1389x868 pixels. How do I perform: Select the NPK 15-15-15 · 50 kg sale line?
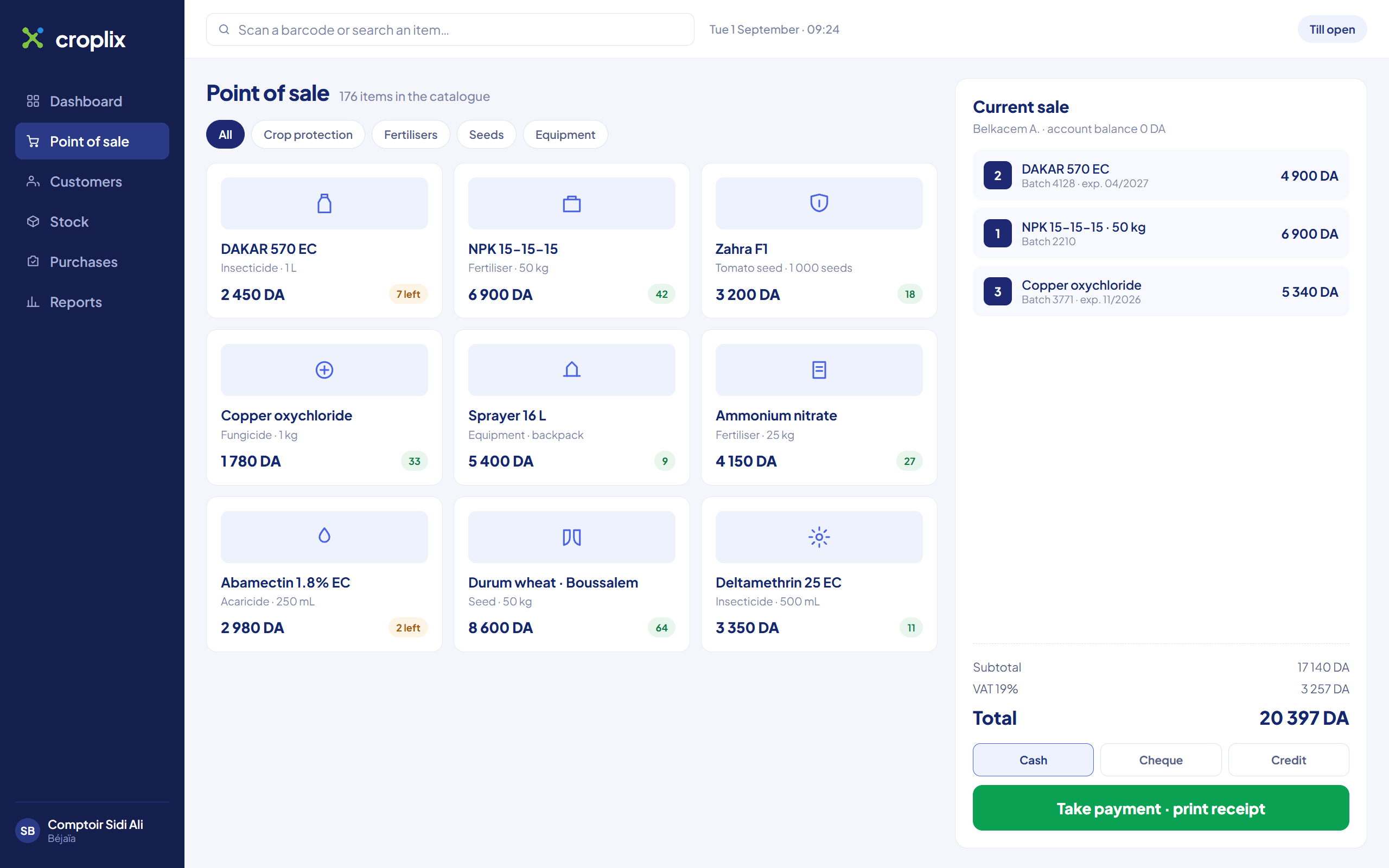pyautogui.click(x=1161, y=233)
